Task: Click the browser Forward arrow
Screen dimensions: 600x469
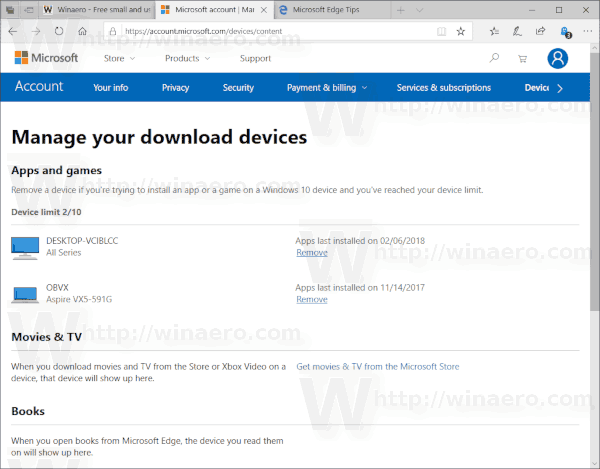Action: point(36,31)
